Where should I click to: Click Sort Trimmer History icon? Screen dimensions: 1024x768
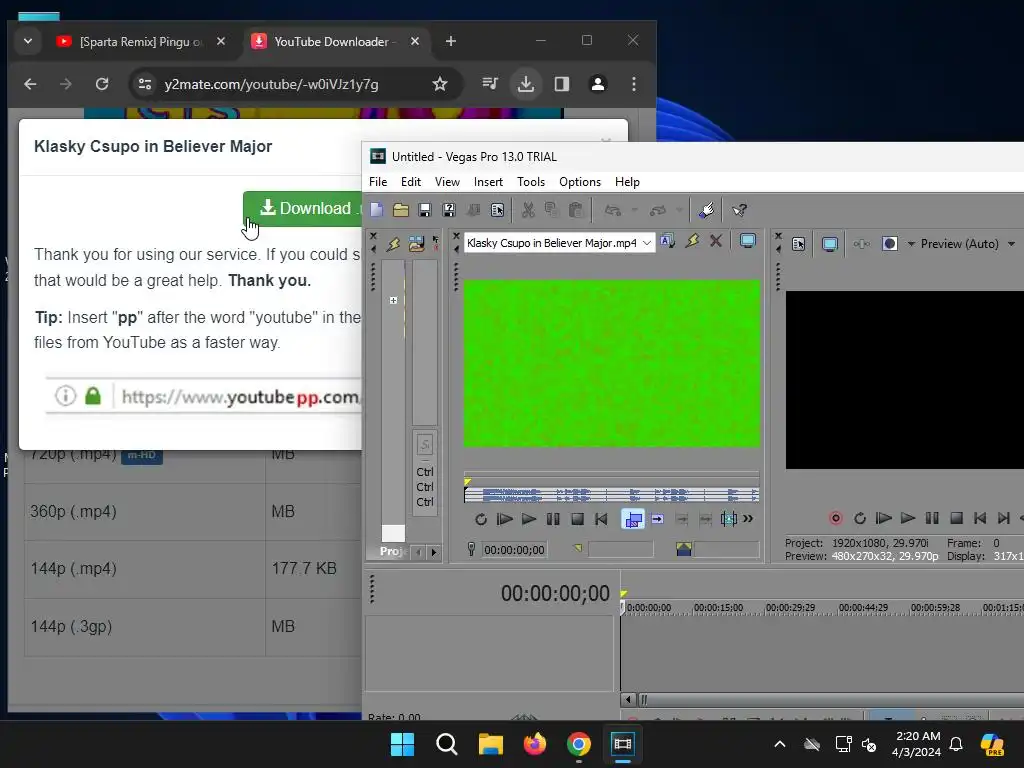(x=667, y=242)
